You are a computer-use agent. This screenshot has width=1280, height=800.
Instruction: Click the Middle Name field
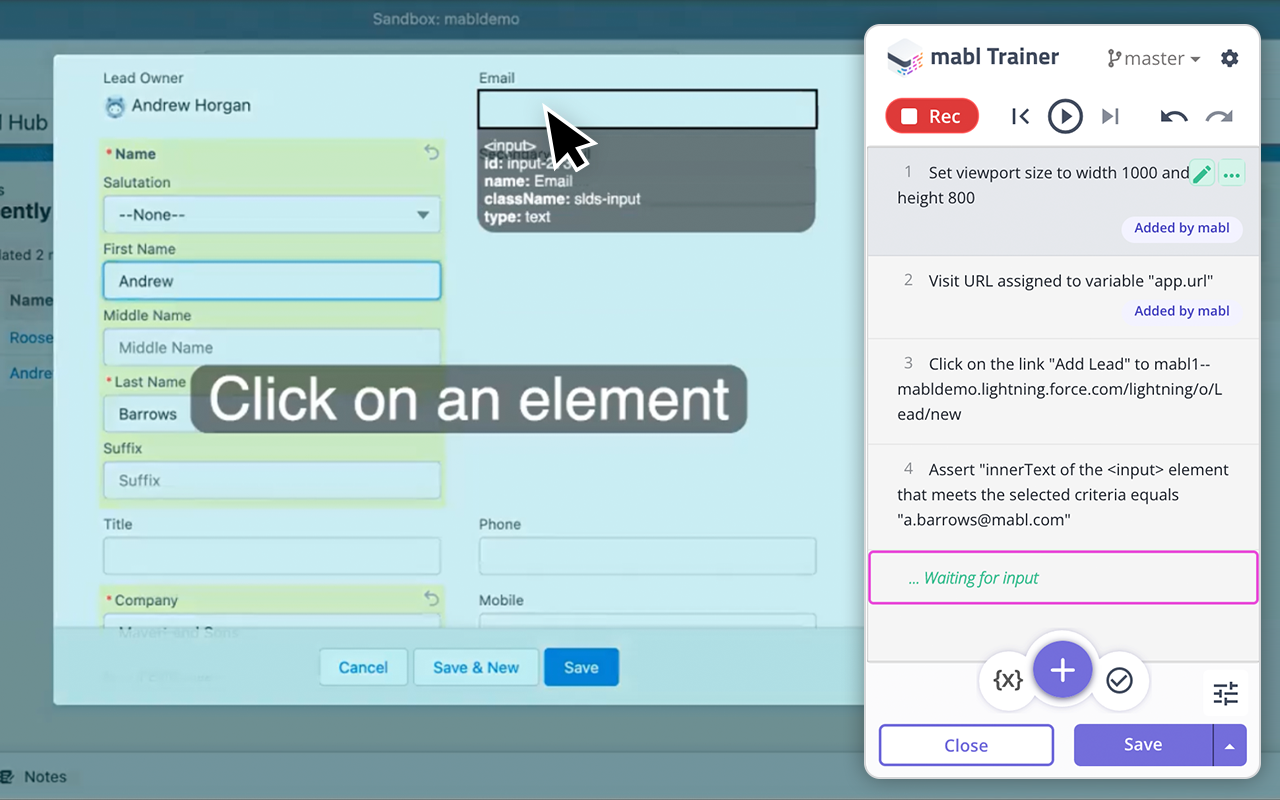coord(272,347)
